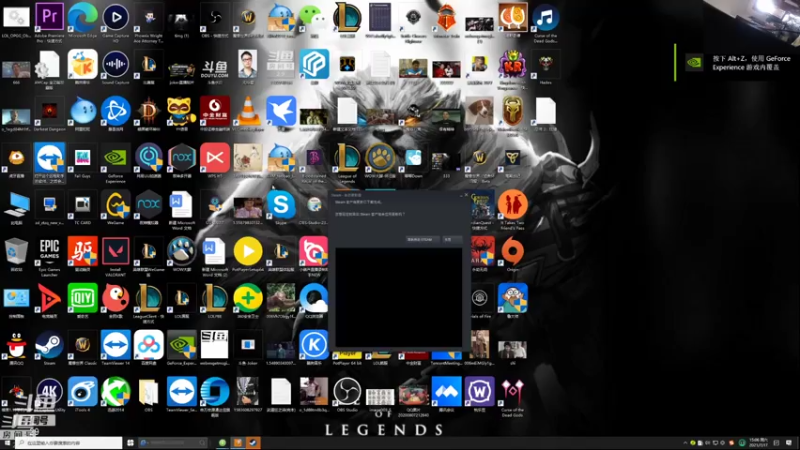Click the dark search field in the taskbar
This screenshot has height=450, width=800.
pyautogui.click(x=173, y=443)
